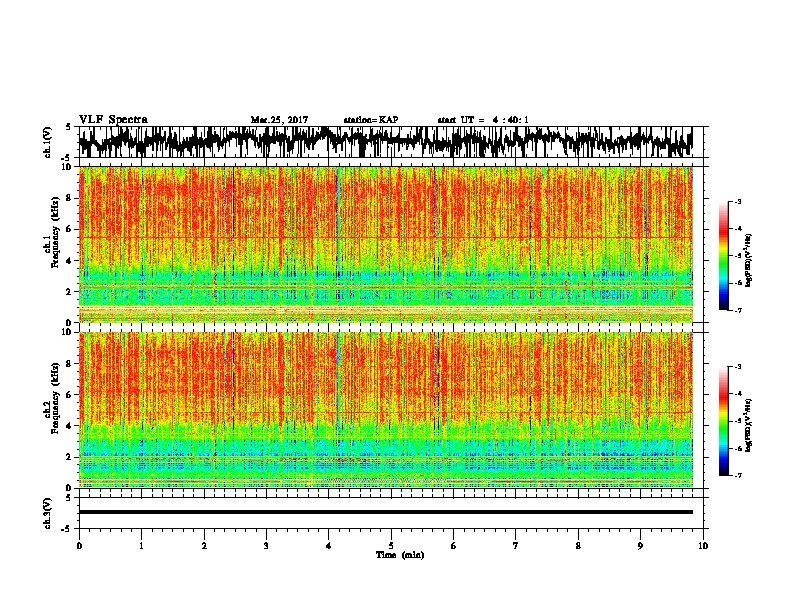The height and width of the screenshot is (612, 792).
Task: Click the "ch.3(V)" bottom panel axis label
Action: (x=48, y=514)
